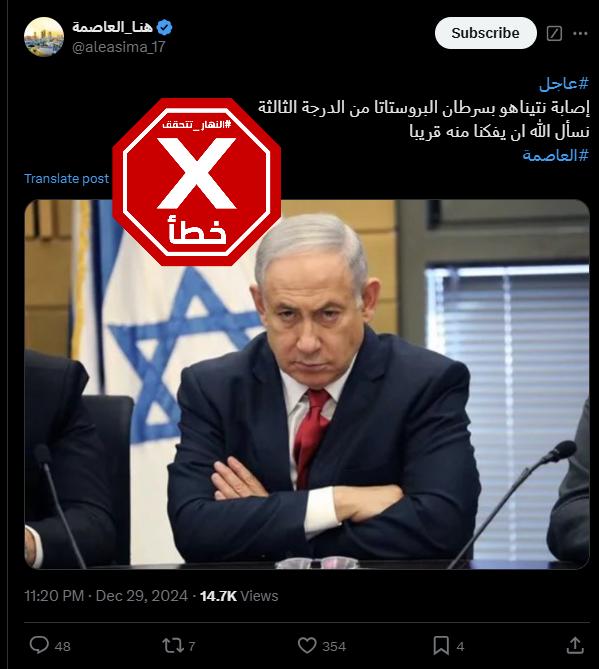Image resolution: width=599 pixels, height=669 pixels.
Task: Click the @aleasima_17 handle
Action: (119, 47)
